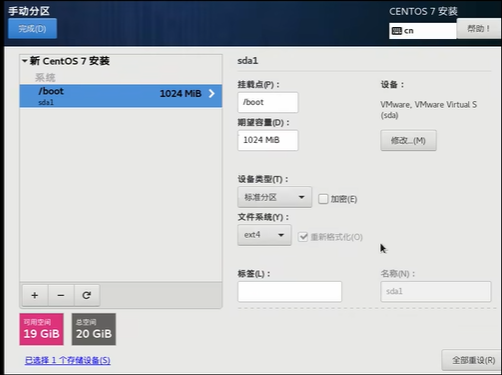
Task: Select the /boot sda1 partition entry
Action: pyautogui.click(x=121, y=96)
